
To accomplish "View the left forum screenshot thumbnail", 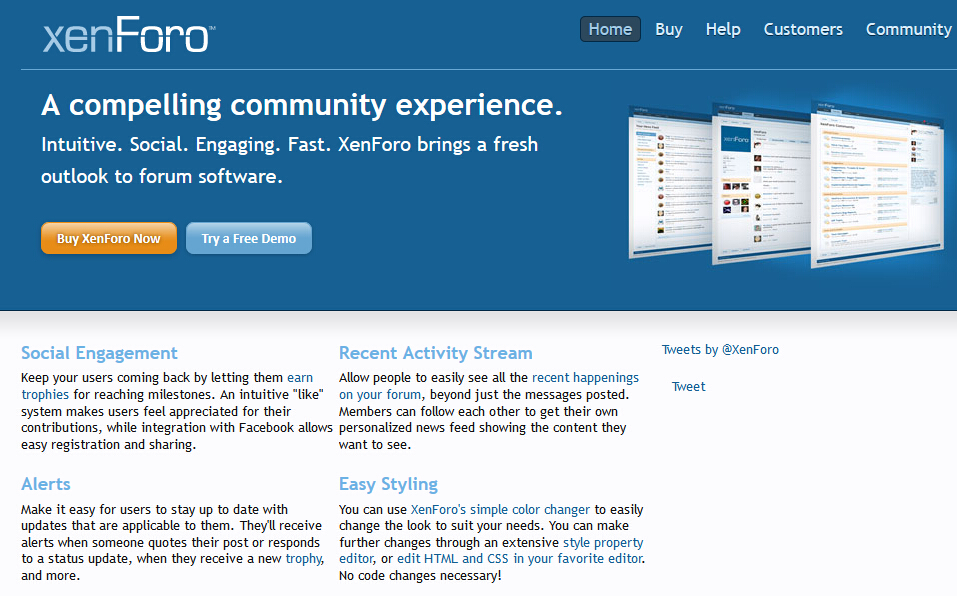I will pyautogui.click(x=667, y=180).
